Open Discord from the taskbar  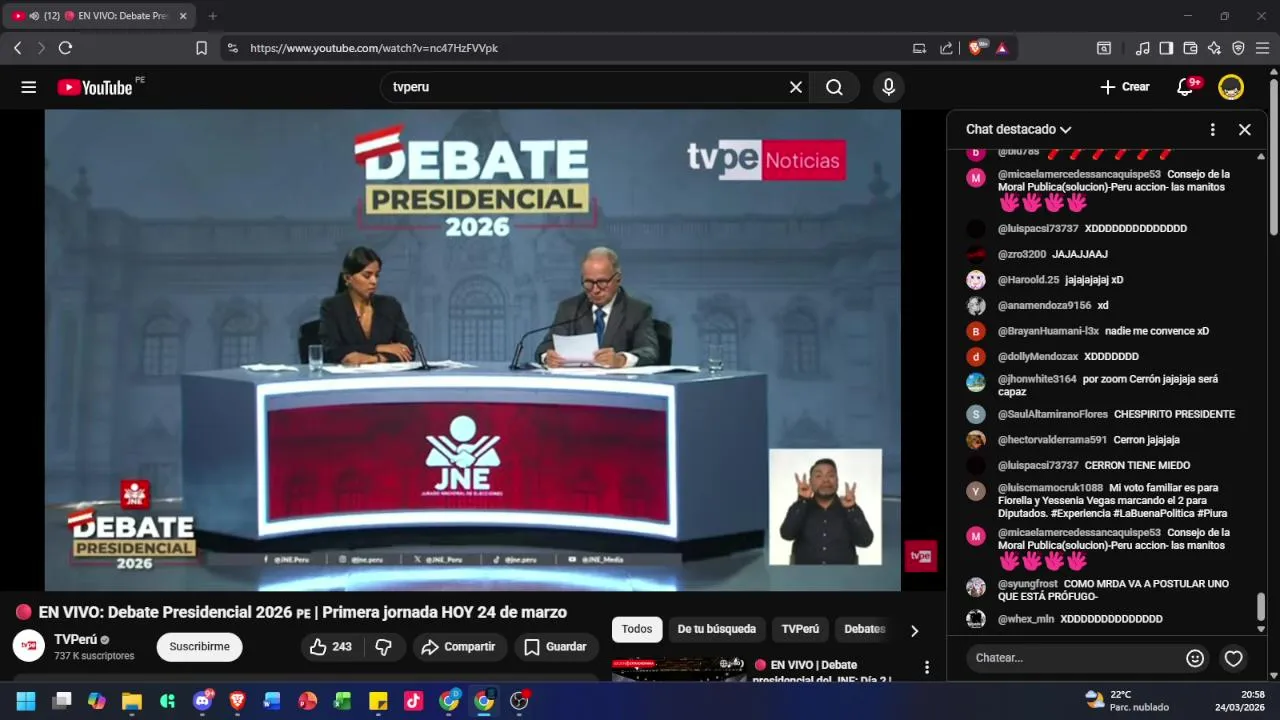202,701
